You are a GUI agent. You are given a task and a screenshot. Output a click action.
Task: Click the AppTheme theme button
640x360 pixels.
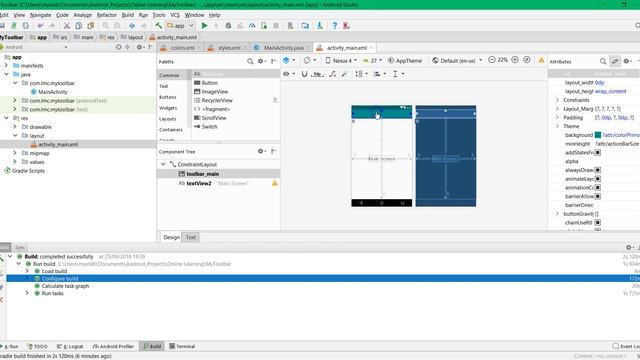(x=404, y=60)
